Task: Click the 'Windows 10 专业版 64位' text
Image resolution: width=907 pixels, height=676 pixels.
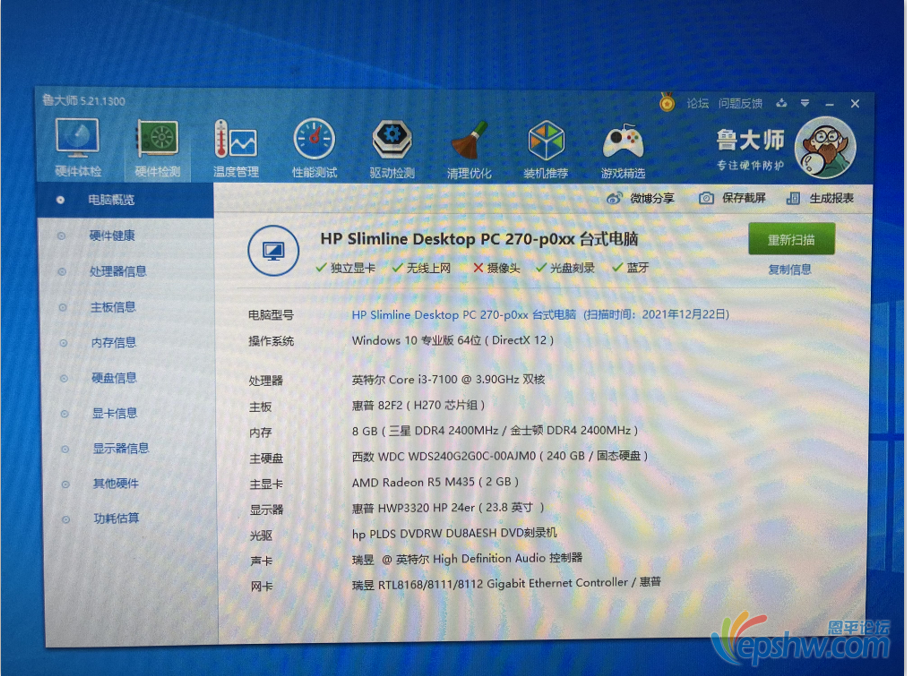Action: [416, 341]
